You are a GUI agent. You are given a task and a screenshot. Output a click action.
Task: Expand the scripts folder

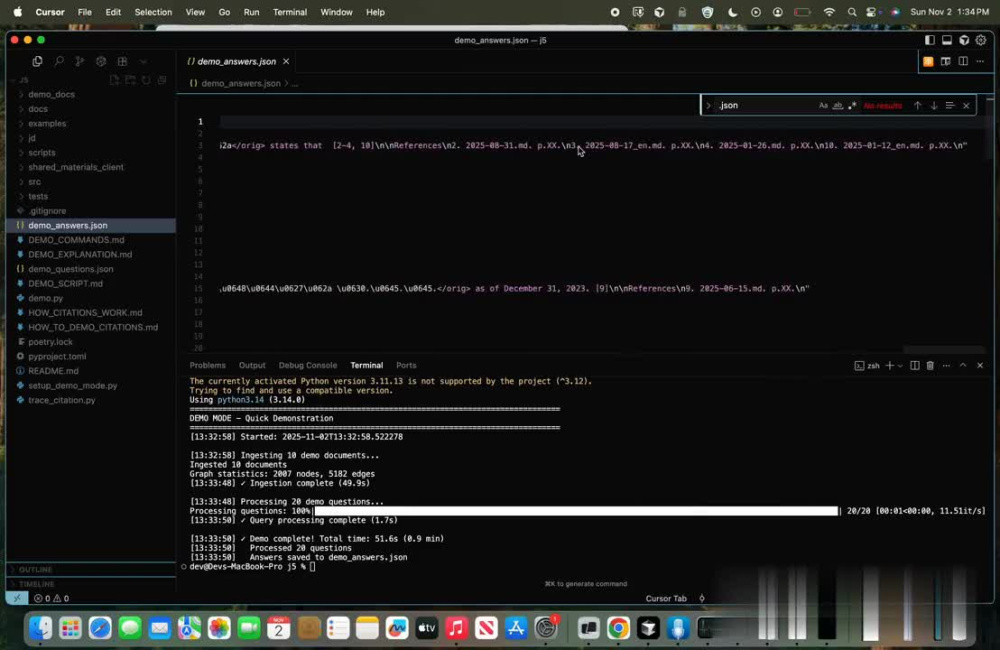(x=41, y=152)
